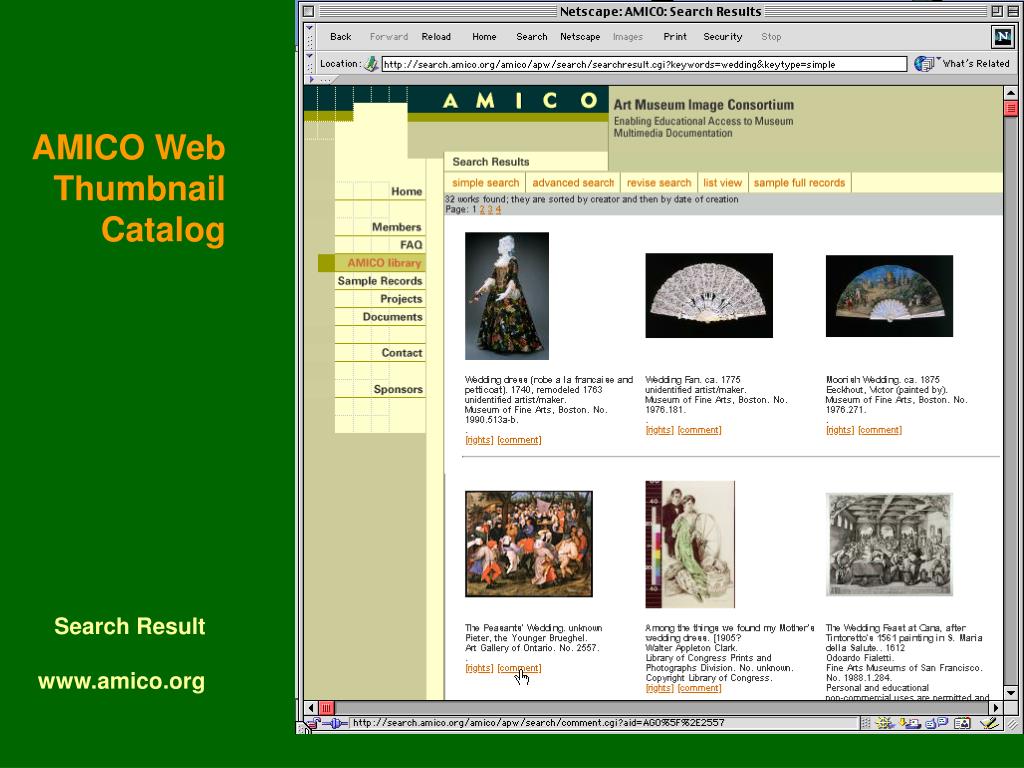Image resolution: width=1024 pixels, height=768 pixels.
Task: Switch to list view tab
Action: click(x=722, y=183)
